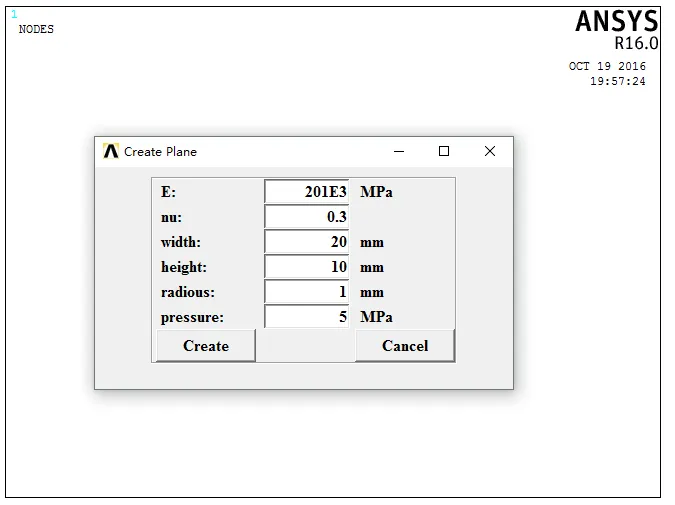Click the "pressure:" label

pyautogui.click(x=192, y=317)
